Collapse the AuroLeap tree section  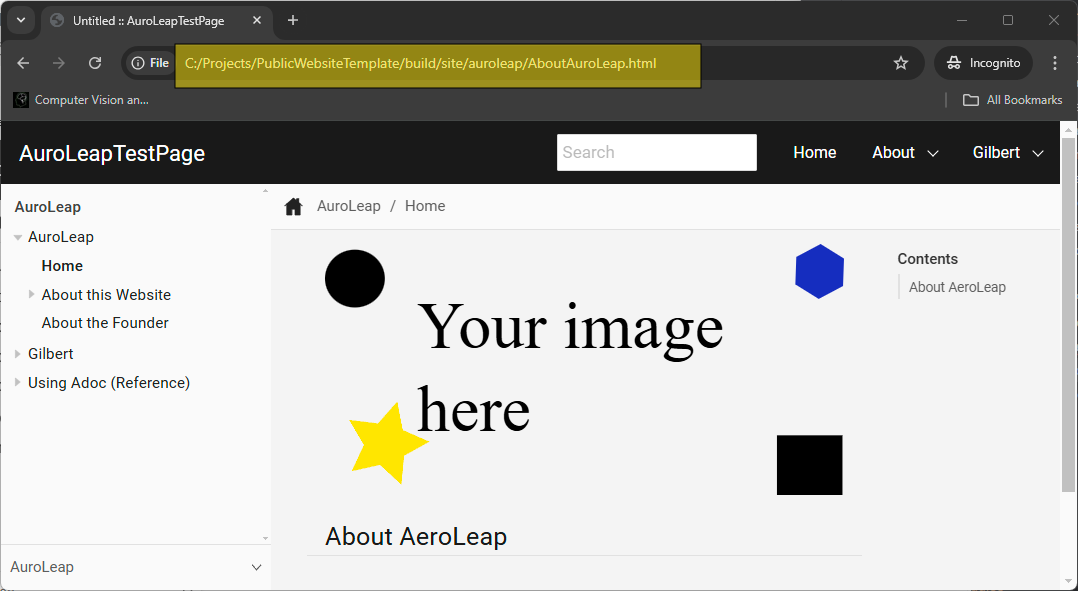[x=18, y=237]
